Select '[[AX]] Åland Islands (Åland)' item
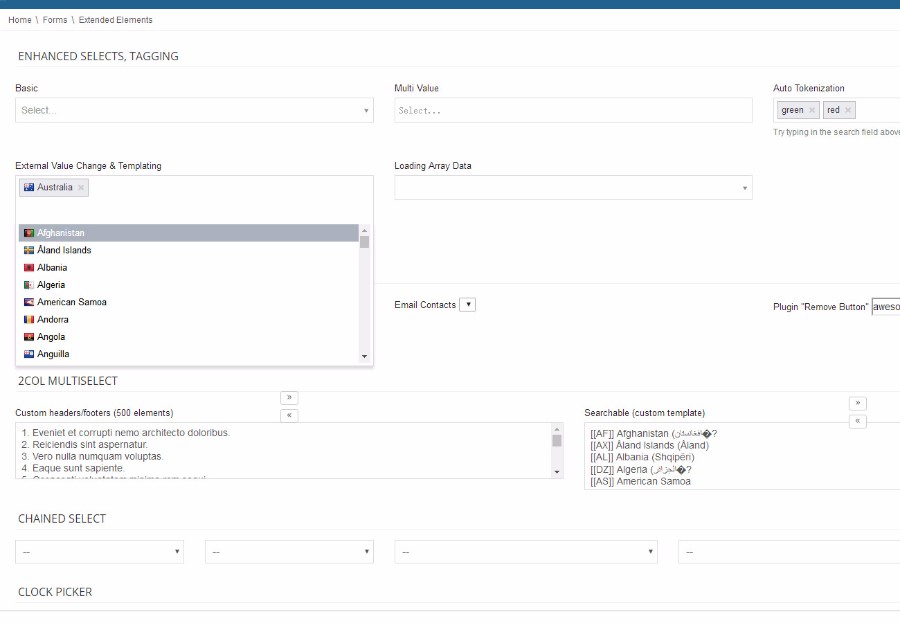Viewport: 900px width, 623px height. (650, 446)
